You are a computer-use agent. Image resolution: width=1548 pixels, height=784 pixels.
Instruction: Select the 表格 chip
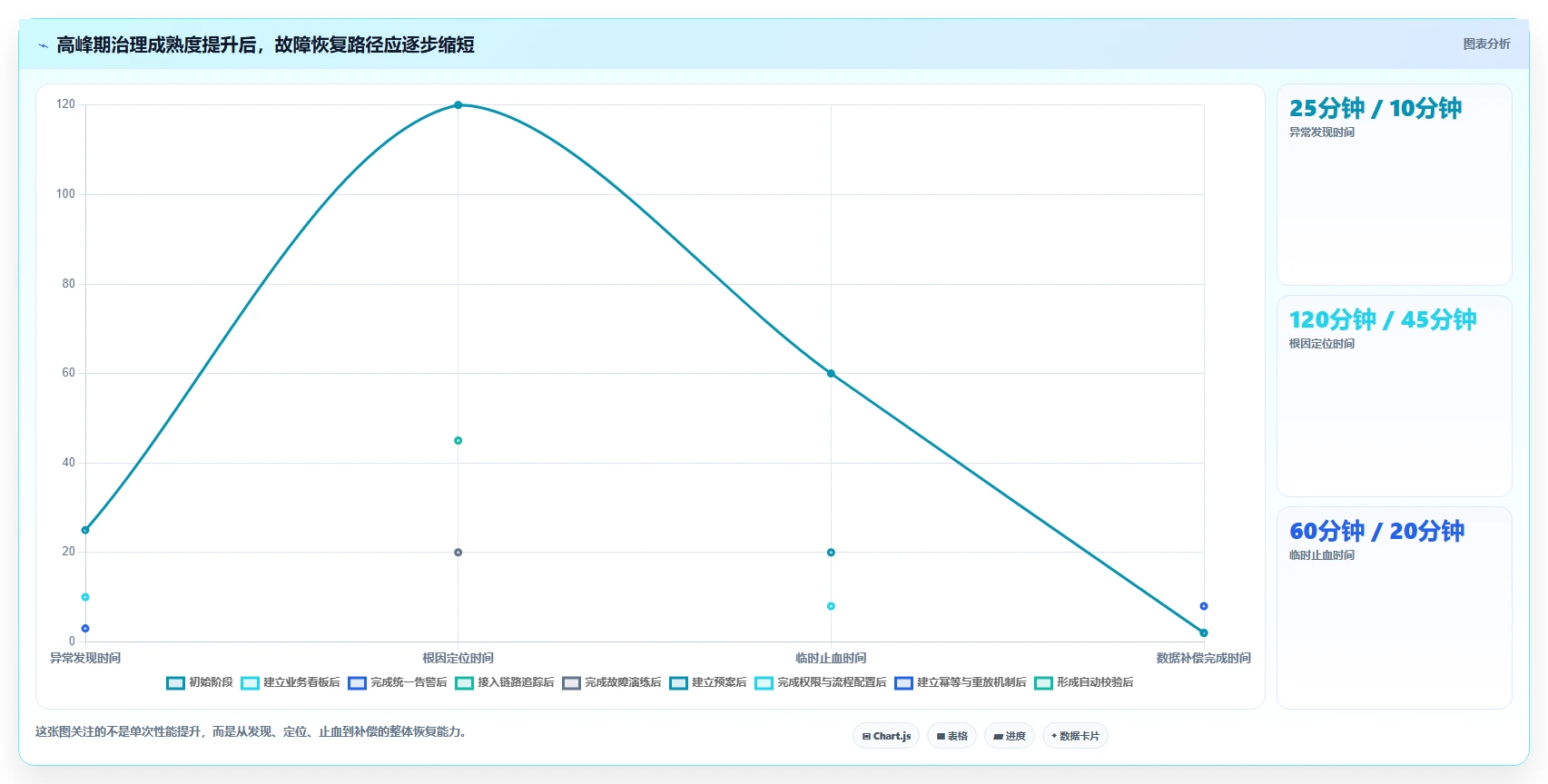tap(951, 736)
